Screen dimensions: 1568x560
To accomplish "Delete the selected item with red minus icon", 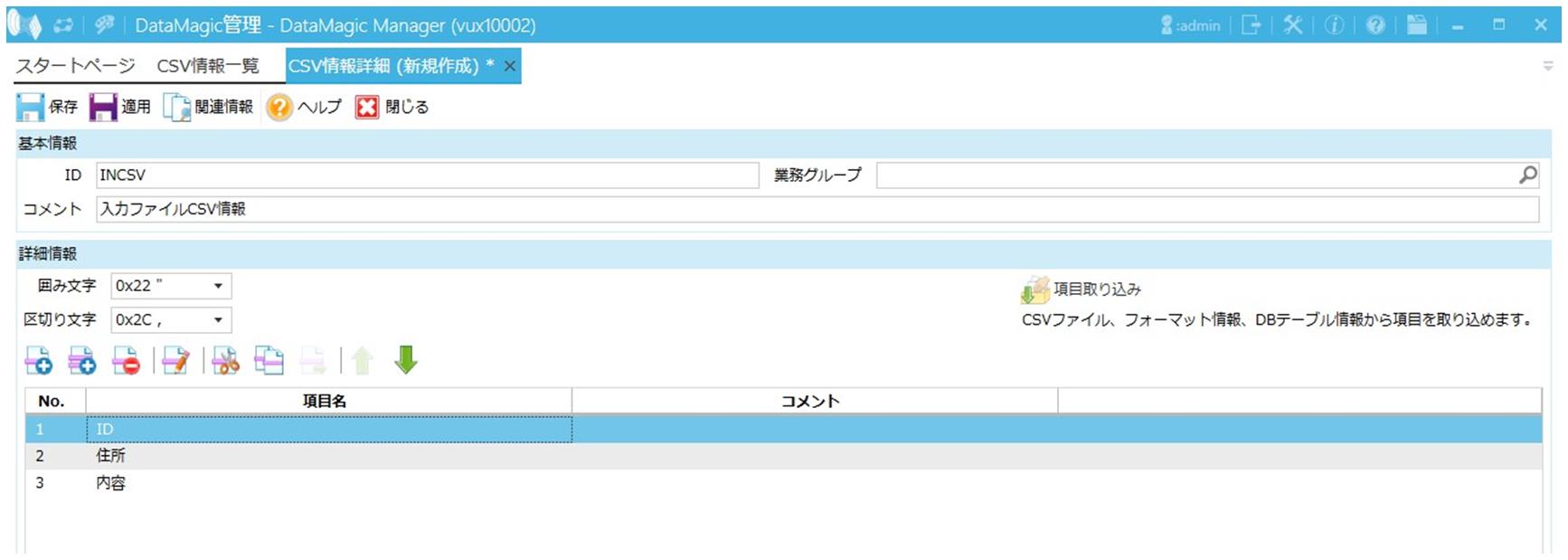I will pyautogui.click(x=127, y=360).
